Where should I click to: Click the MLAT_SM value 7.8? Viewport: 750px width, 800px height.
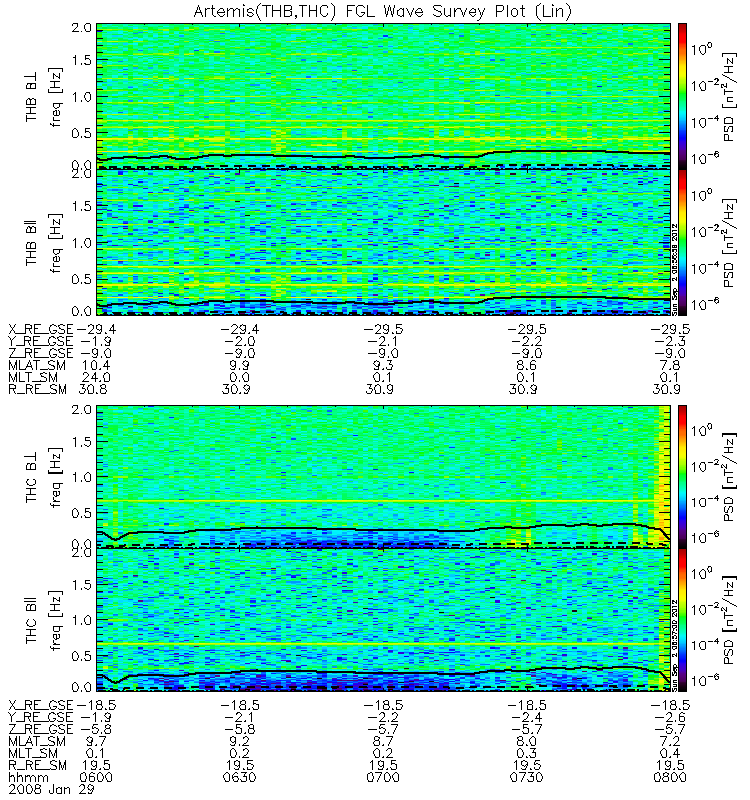tap(669, 365)
